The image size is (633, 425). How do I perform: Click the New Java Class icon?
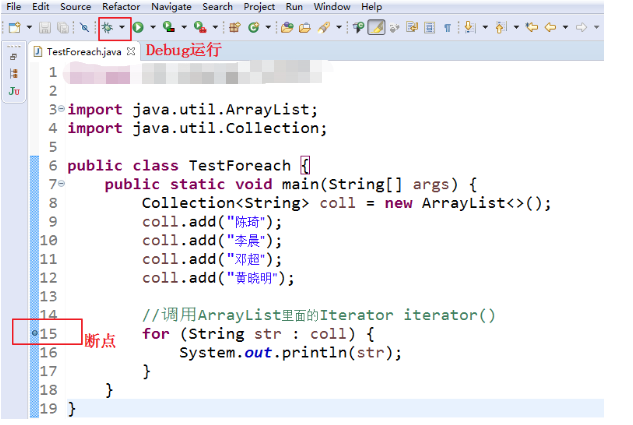point(254,27)
